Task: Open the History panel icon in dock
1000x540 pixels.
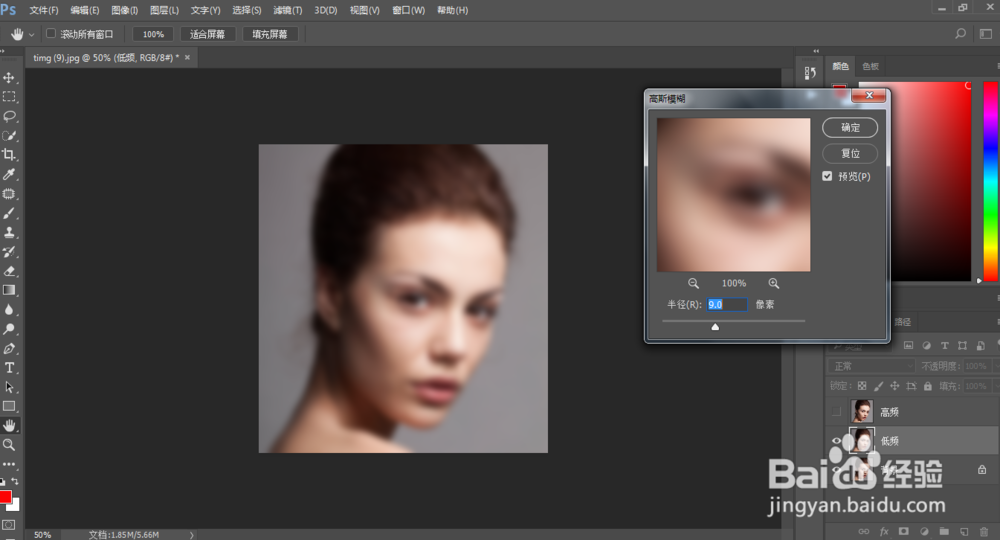Action: pos(810,73)
